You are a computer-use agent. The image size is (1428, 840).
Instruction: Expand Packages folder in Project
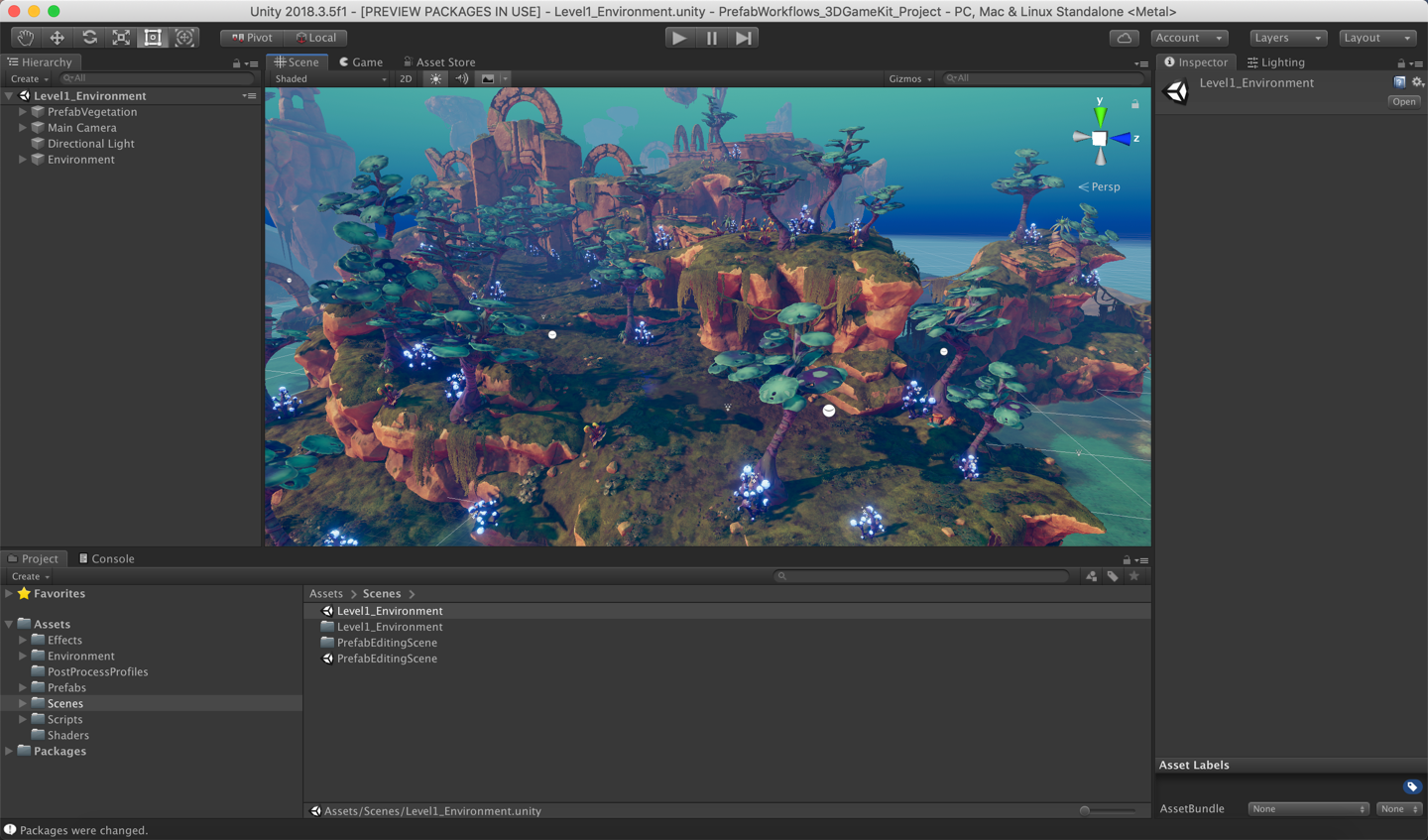click(x=9, y=751)
